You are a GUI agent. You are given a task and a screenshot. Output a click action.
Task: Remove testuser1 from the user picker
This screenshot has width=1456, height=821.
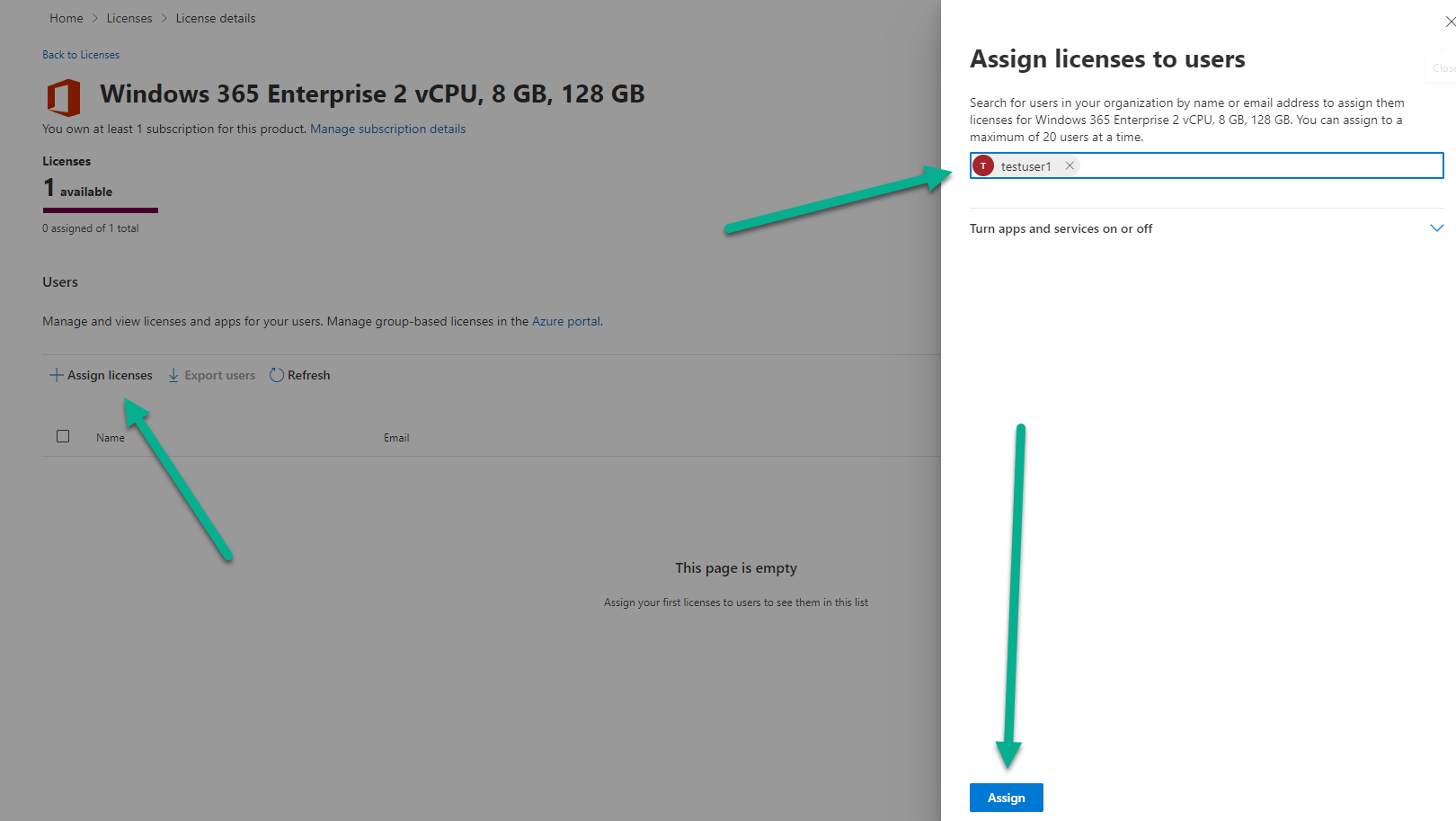click(x=1070, y=165)
